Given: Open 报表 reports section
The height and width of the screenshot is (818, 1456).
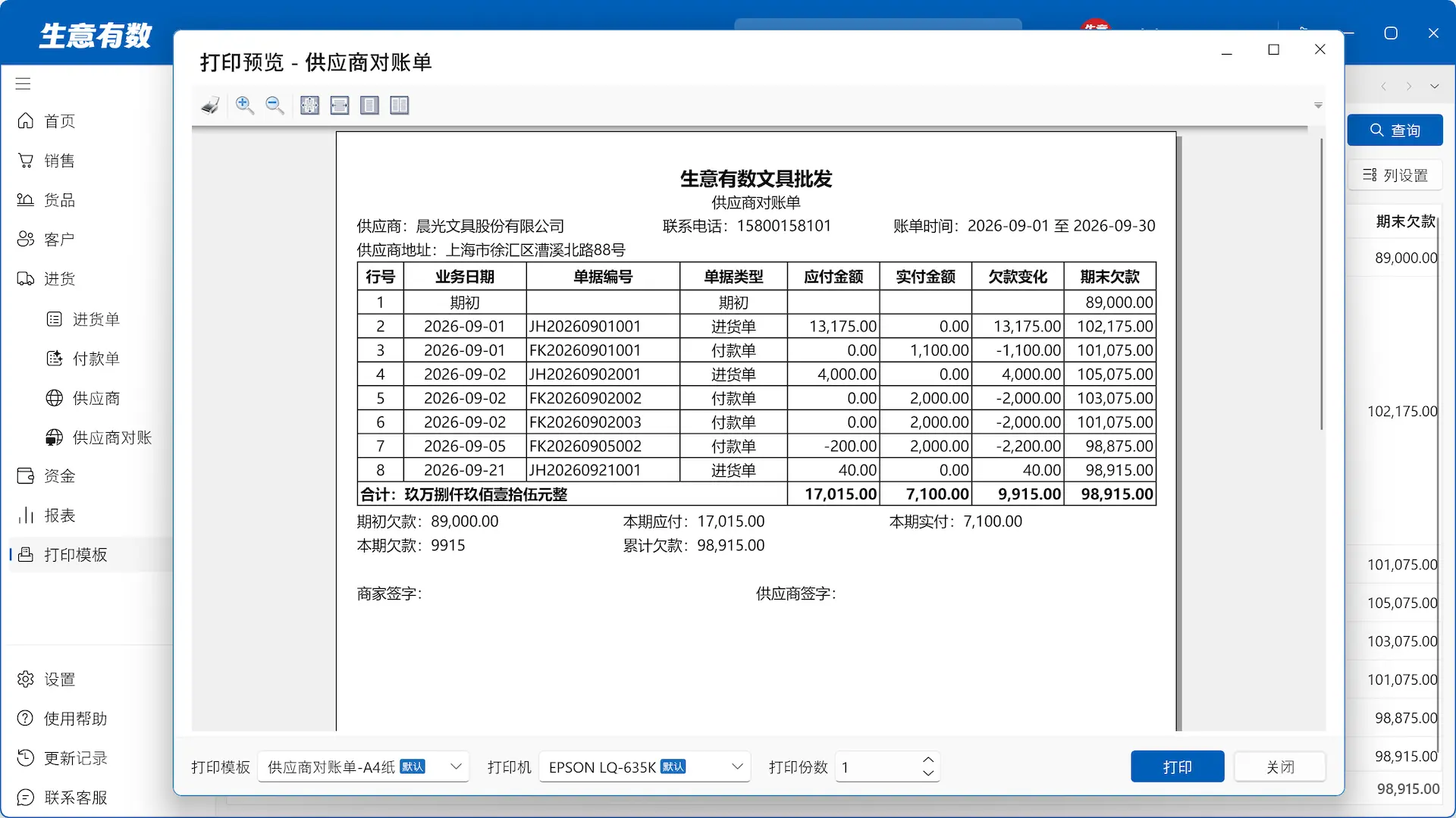Looking at the screenshot, I should point(86,516).
